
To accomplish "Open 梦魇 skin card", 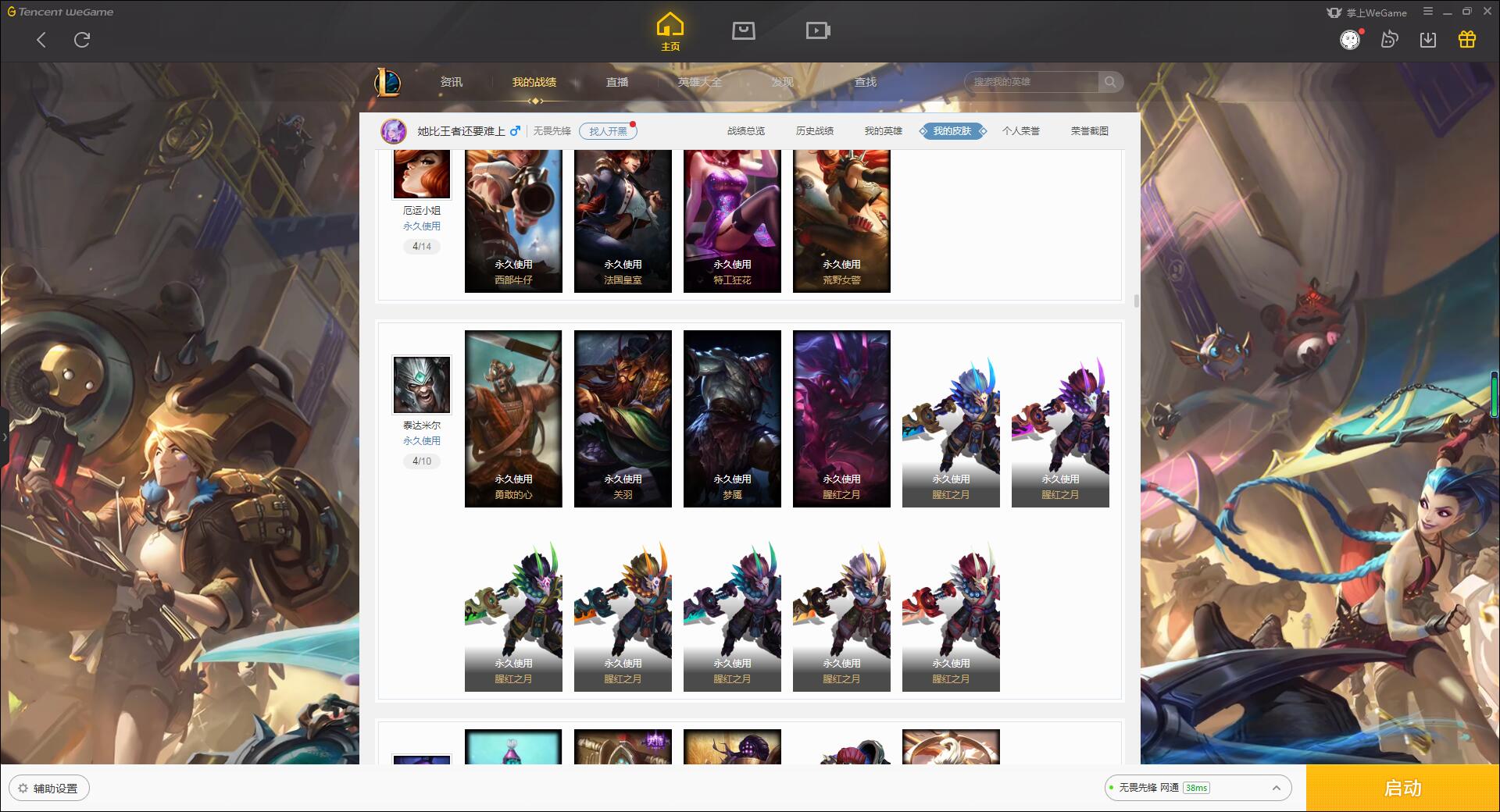I will click(x=732, y=418).
